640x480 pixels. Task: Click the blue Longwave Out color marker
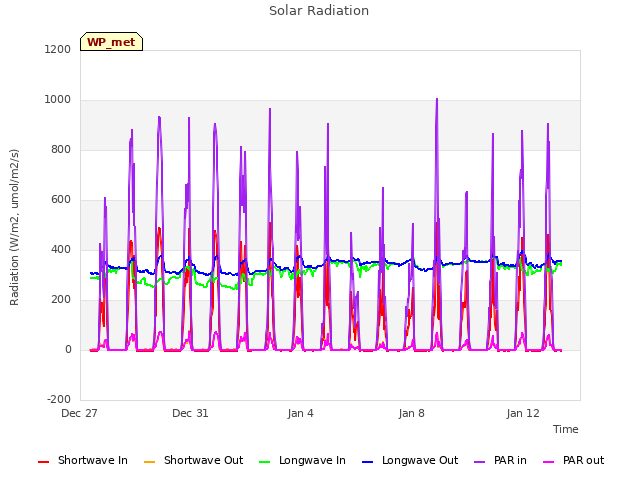(367, 462)
